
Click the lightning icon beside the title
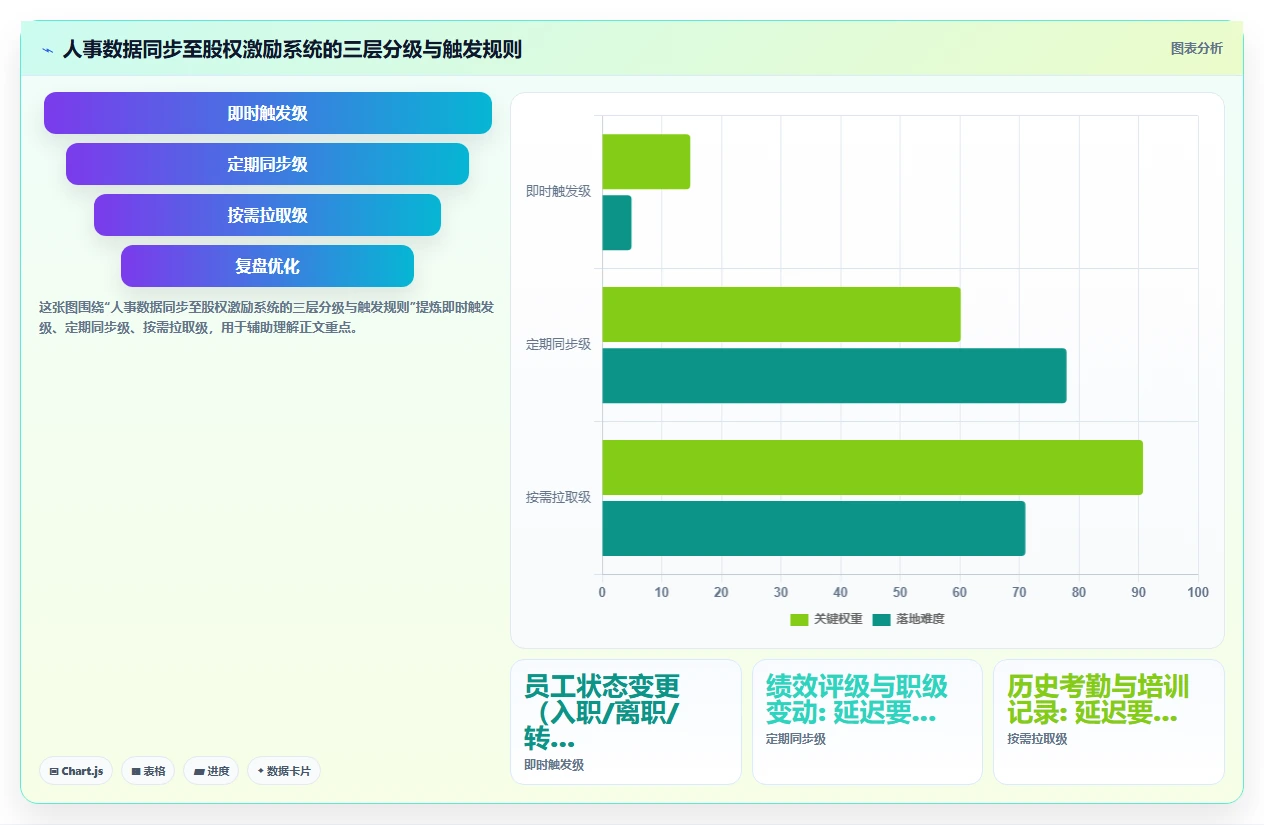click(47, 49)
